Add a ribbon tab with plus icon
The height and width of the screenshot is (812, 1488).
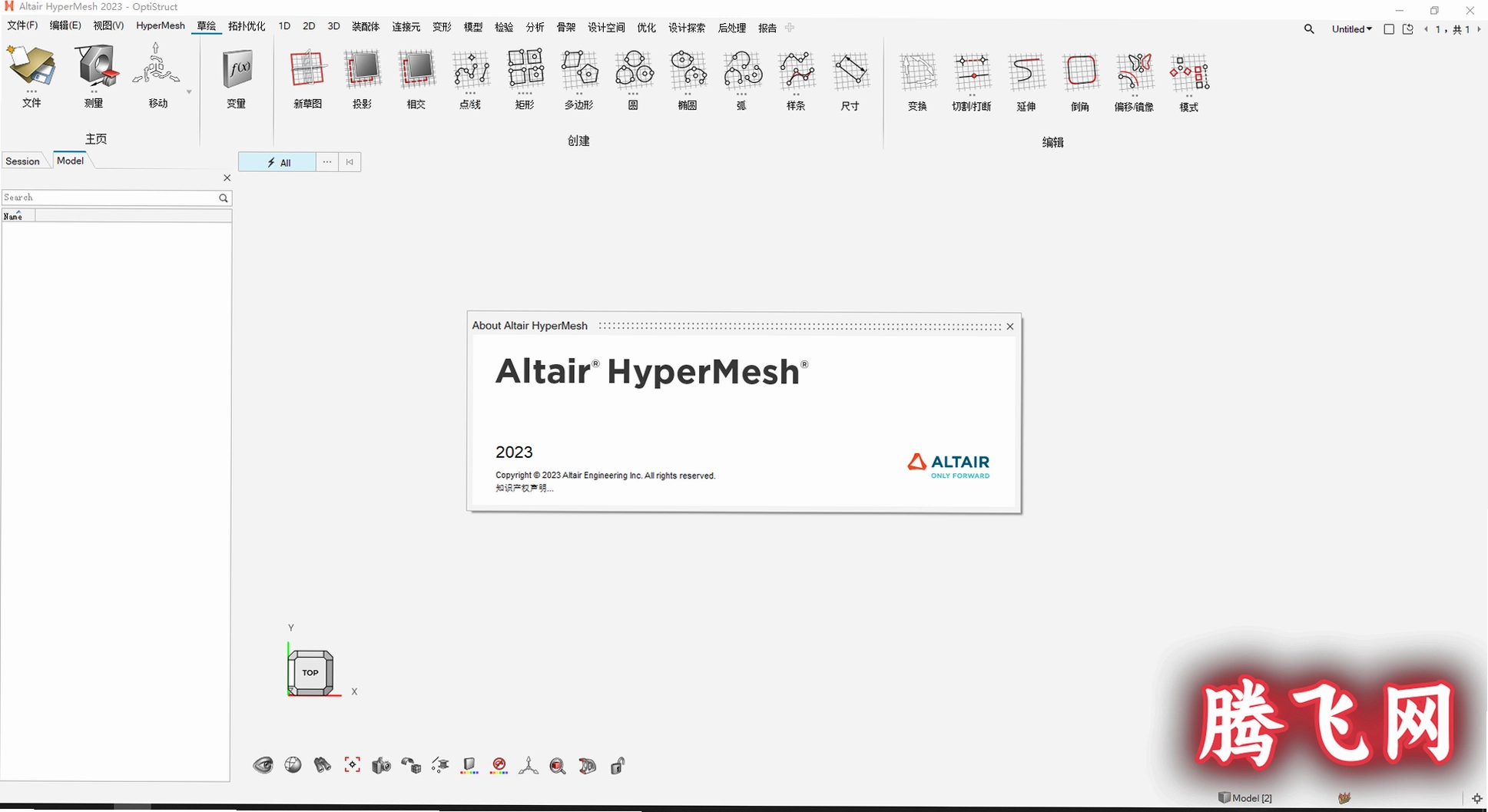pos(790,28)
